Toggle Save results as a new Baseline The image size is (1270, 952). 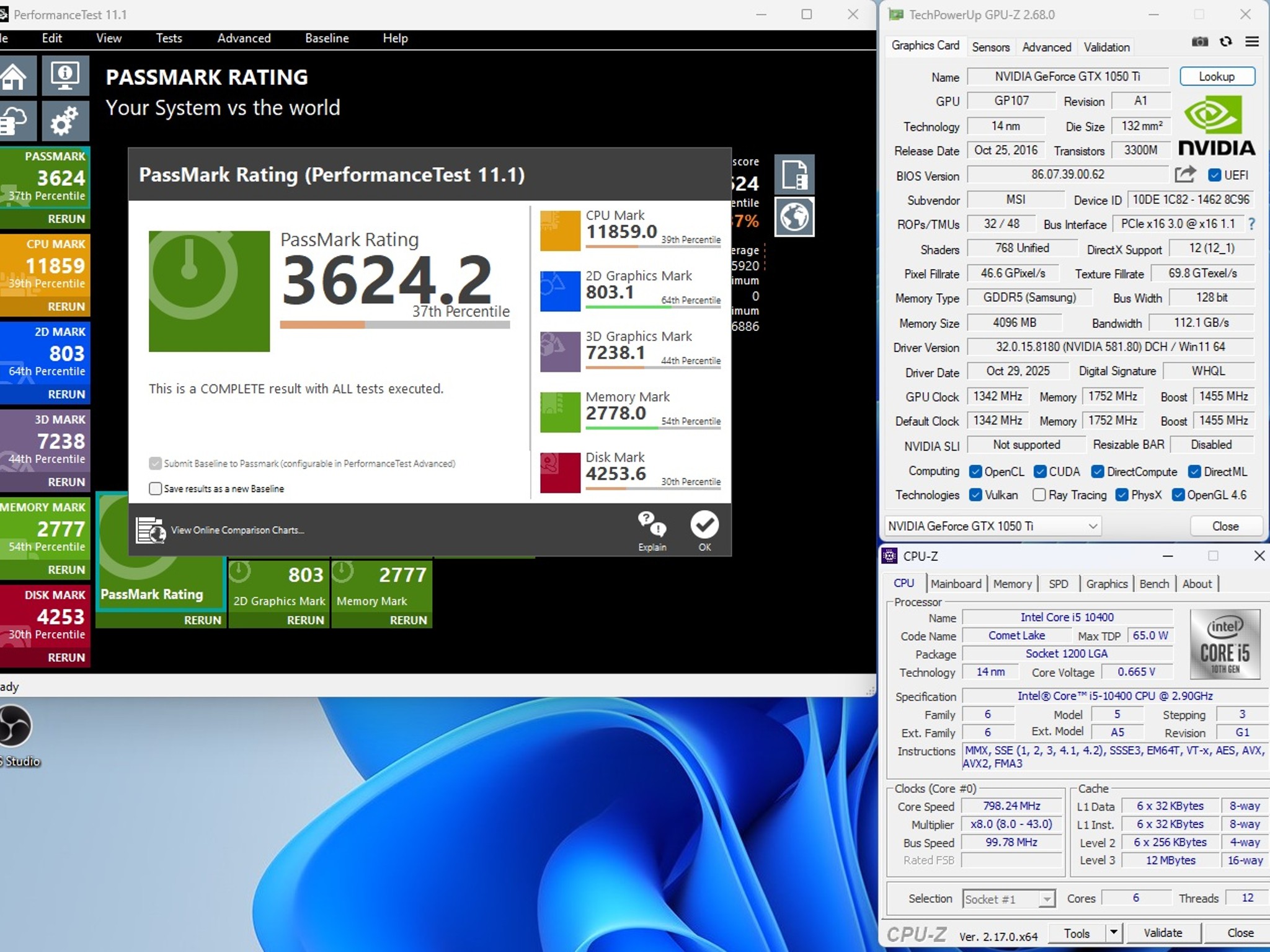pos(156,488)
